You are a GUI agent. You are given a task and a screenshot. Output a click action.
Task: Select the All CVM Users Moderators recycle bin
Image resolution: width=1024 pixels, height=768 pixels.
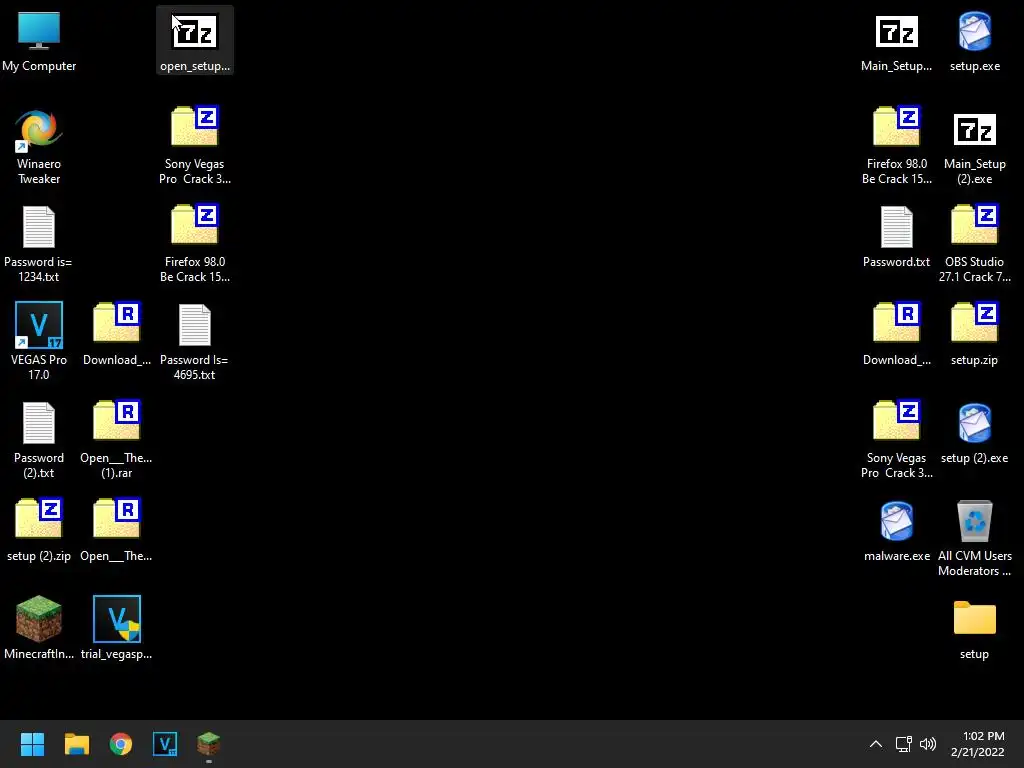coord(974,538)
